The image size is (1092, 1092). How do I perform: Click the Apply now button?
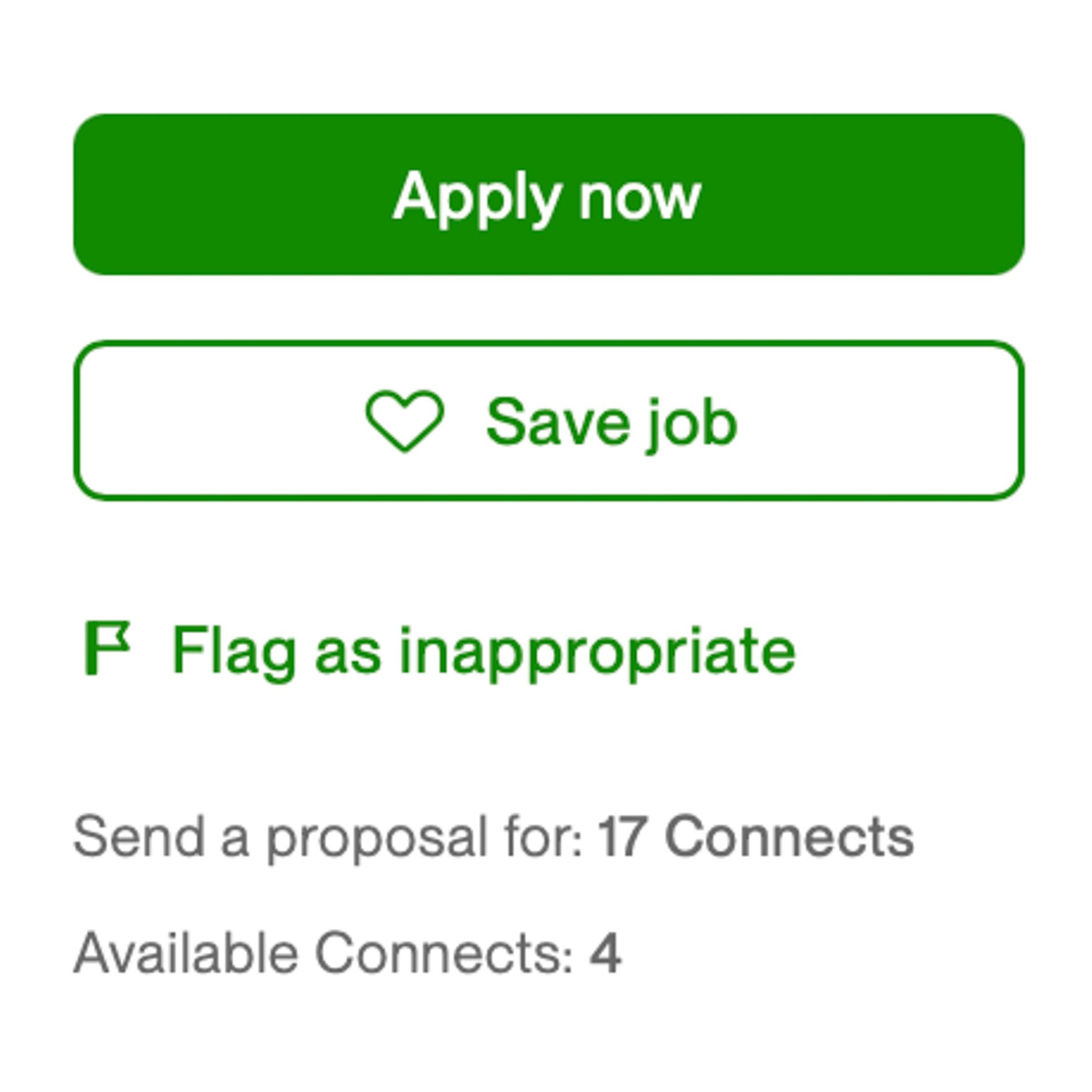pos(548,194)
